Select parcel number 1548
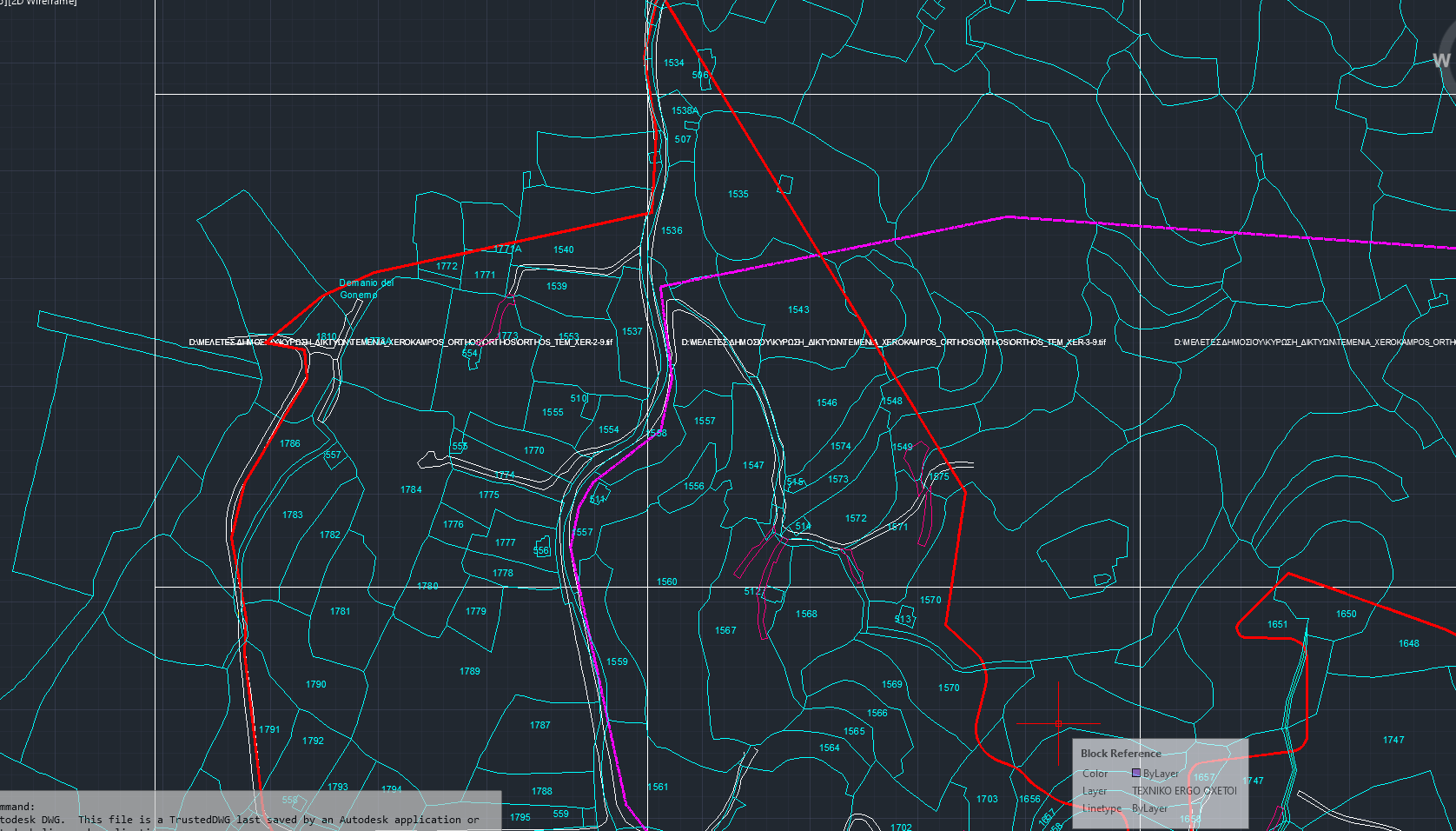Screen dimensions: 1456x831 [891, 402]
